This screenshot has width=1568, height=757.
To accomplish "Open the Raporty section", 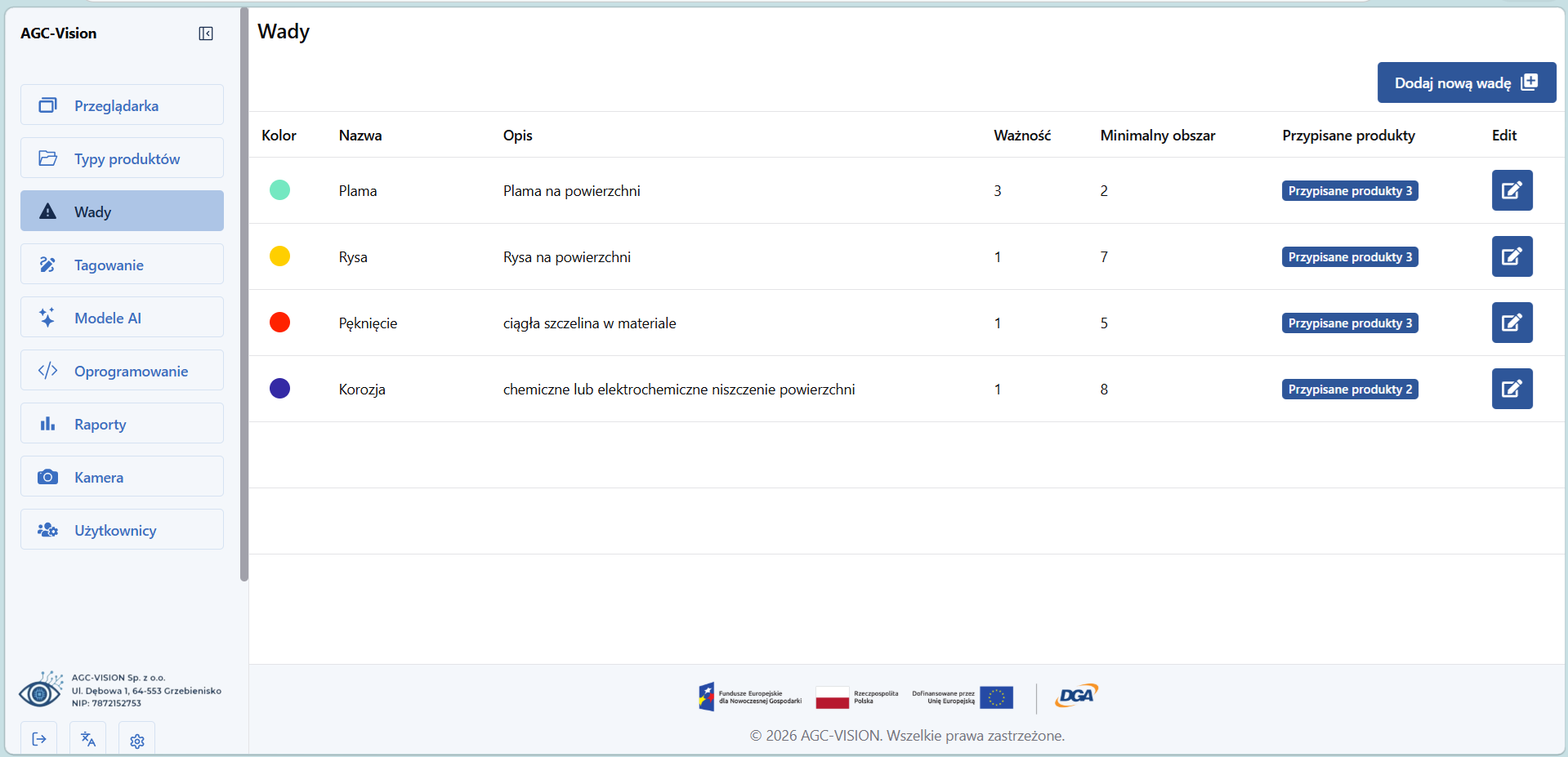I will [122, 424].
